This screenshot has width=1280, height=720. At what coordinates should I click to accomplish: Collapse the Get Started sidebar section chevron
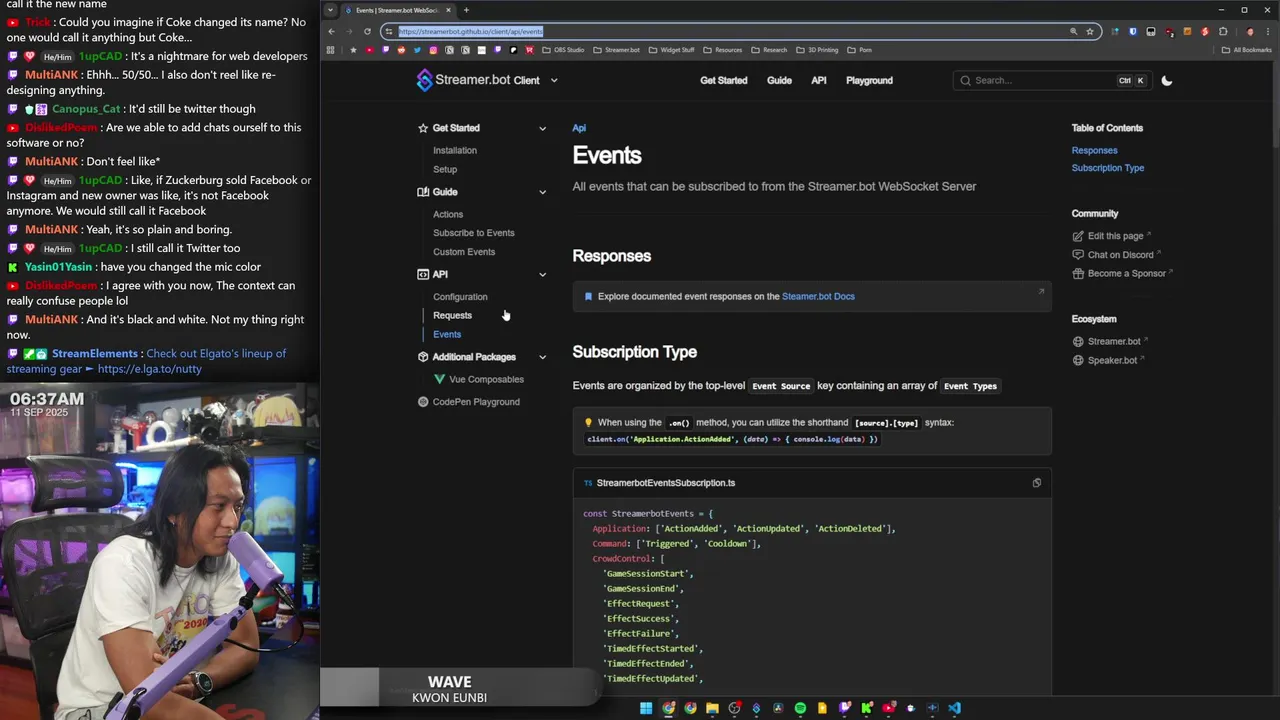click(543, 128)
